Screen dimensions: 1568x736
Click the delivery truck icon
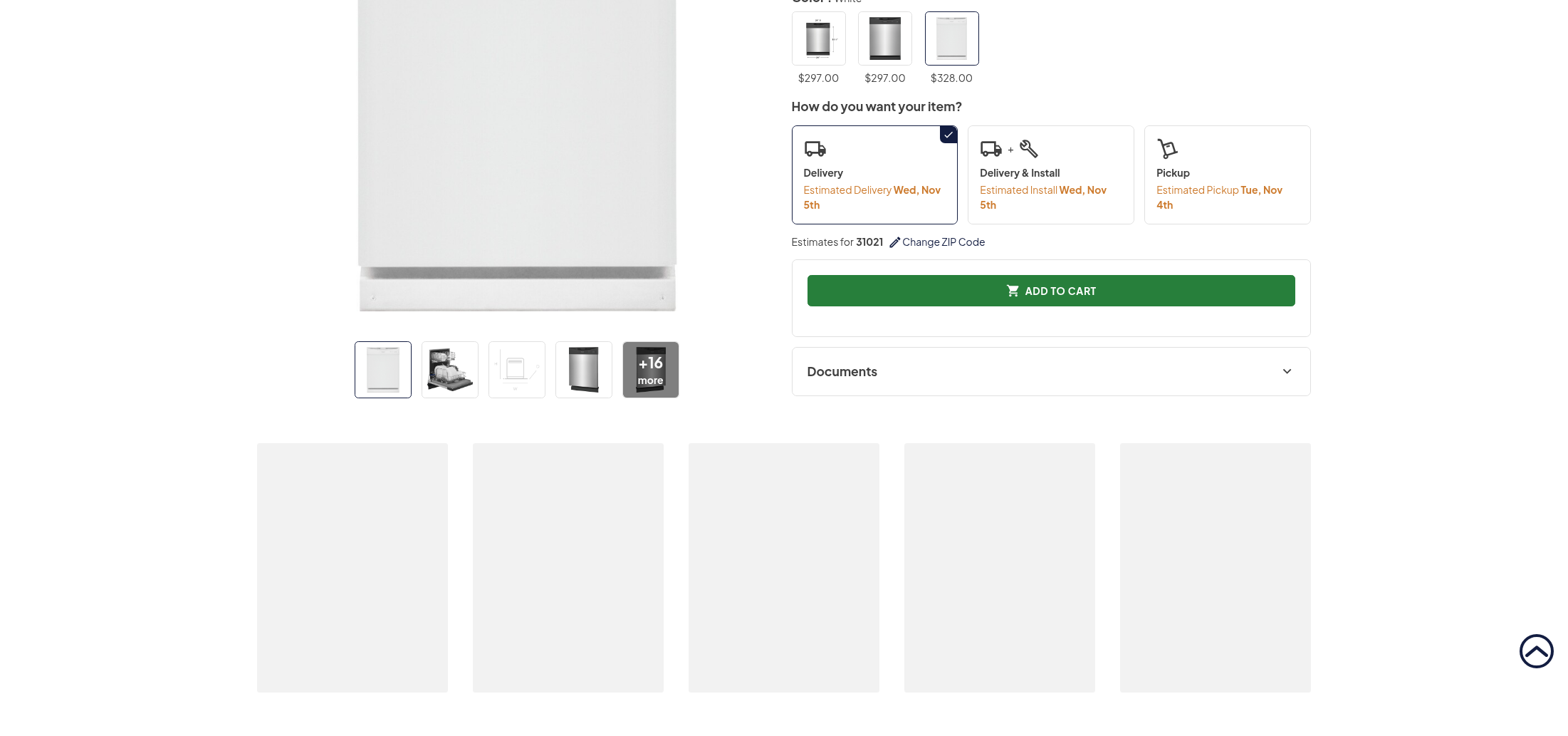pos(815,149)
